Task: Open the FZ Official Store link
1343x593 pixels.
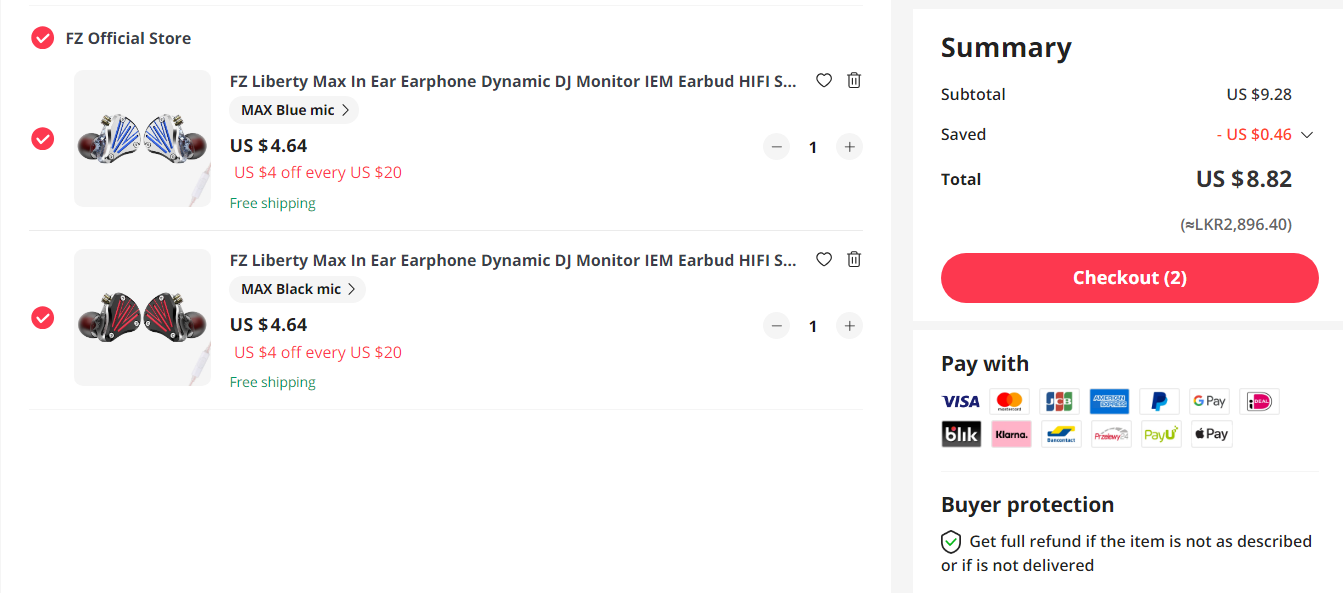Action: [x=128, y=38]
